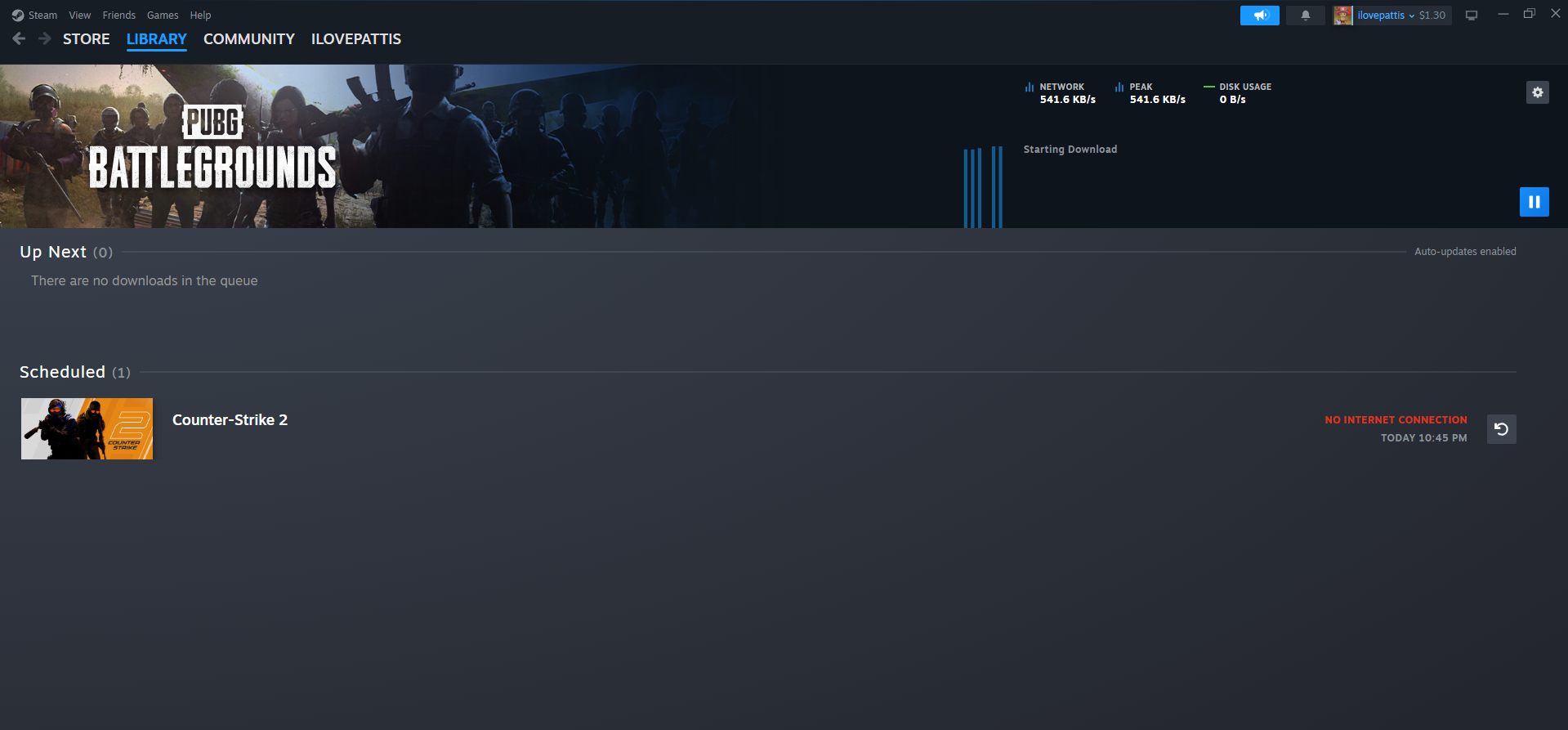Close the Steam window

[x=1556, y=14]
